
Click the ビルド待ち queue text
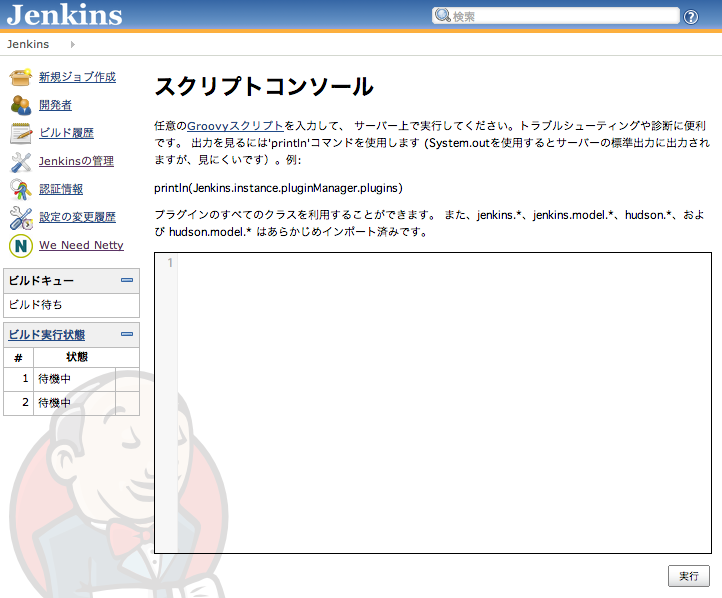click(35, 305)
